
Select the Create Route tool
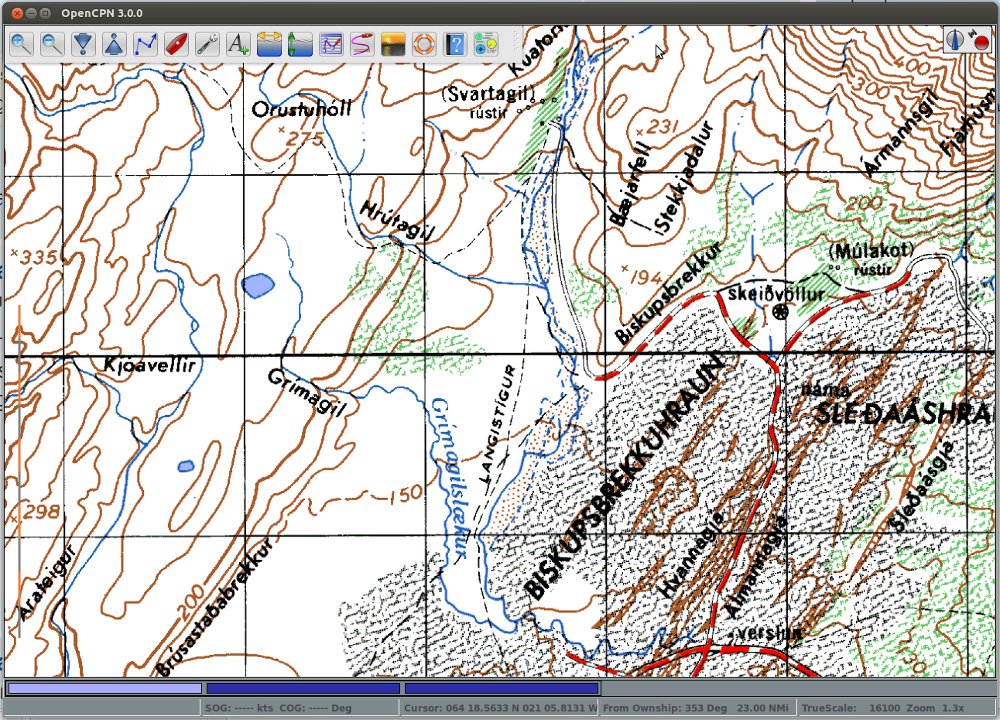pyautogui.click(x=145, y=44)
